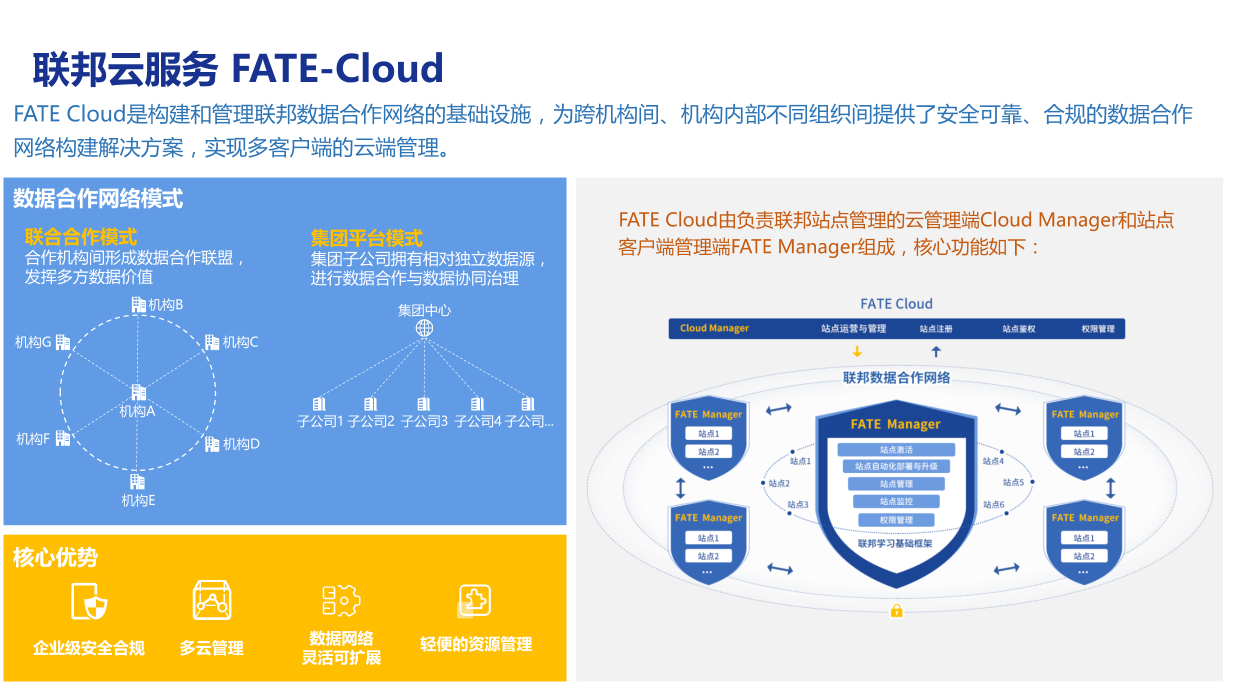Screen dimensions: 1241x694
Task: Select the multi-cloud icon above 多云管理
Action: coord(212,600)
